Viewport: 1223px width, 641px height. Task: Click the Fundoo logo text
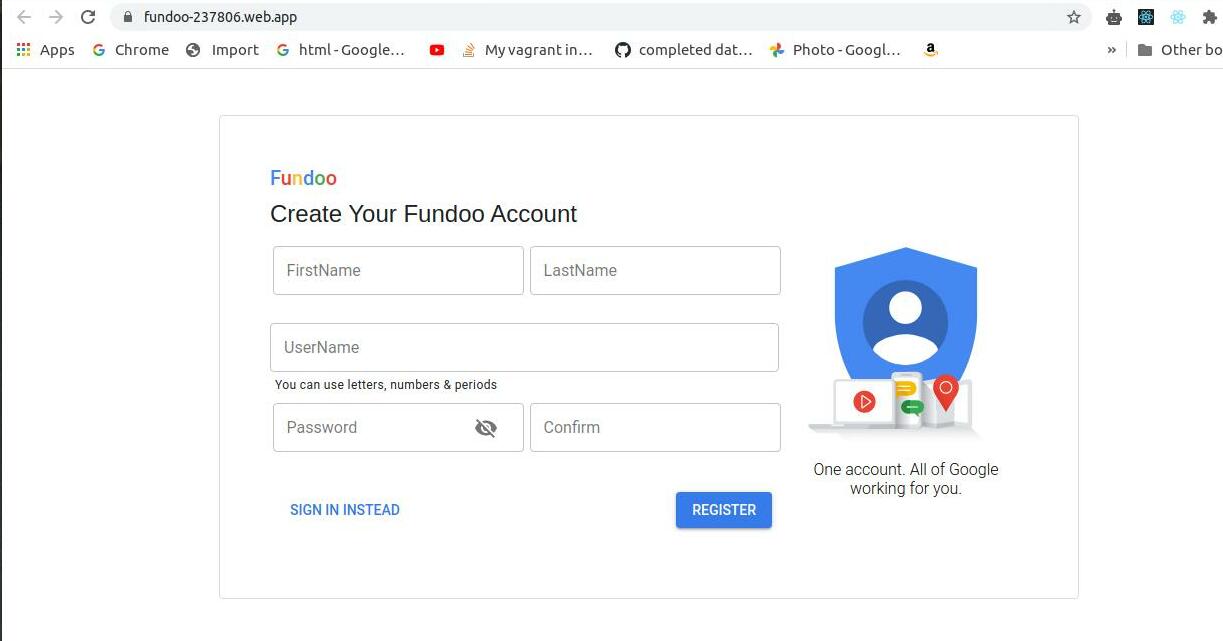tap(303, 178)
